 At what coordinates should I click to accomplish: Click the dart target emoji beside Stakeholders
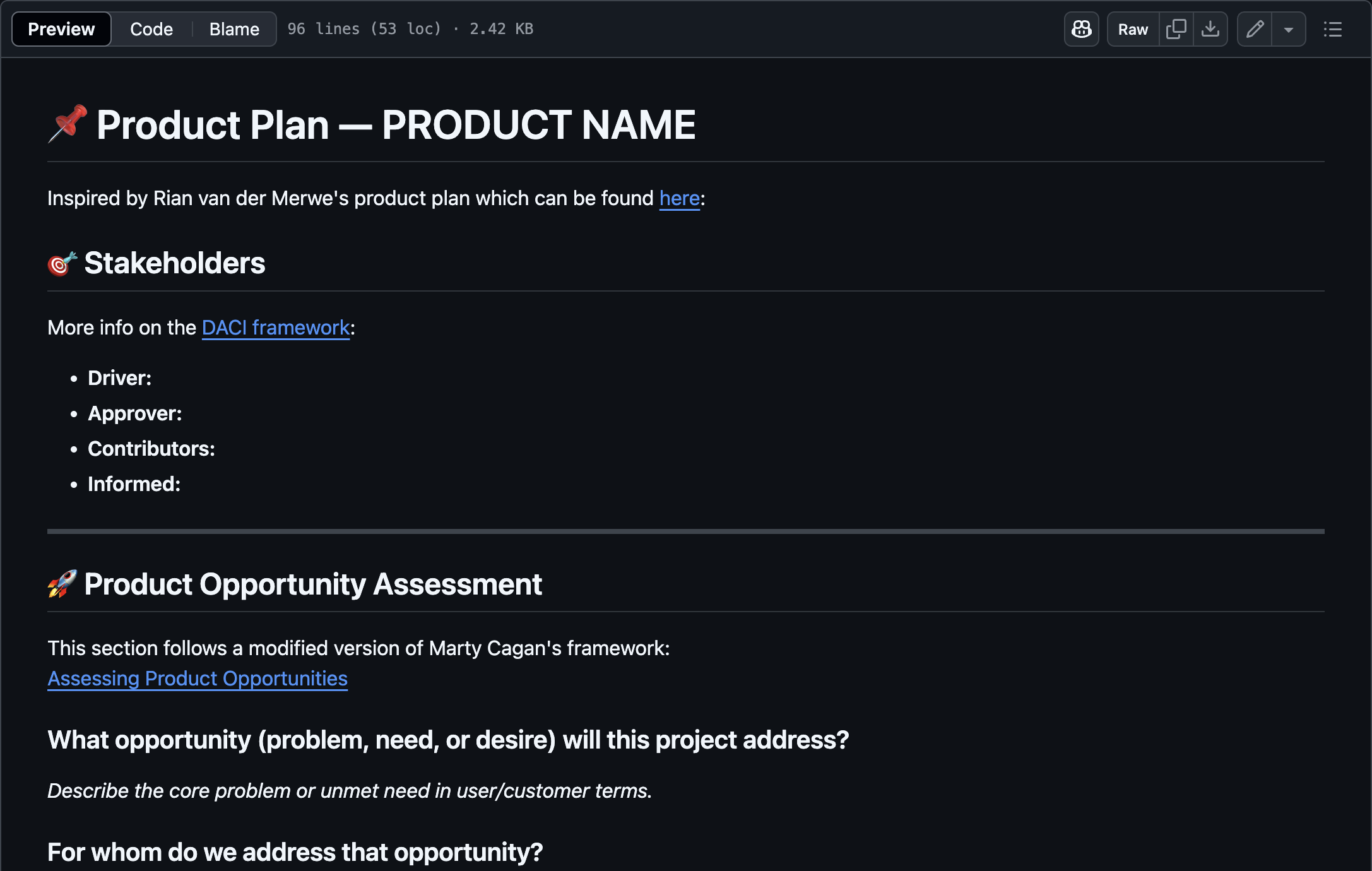coord(62,263)
